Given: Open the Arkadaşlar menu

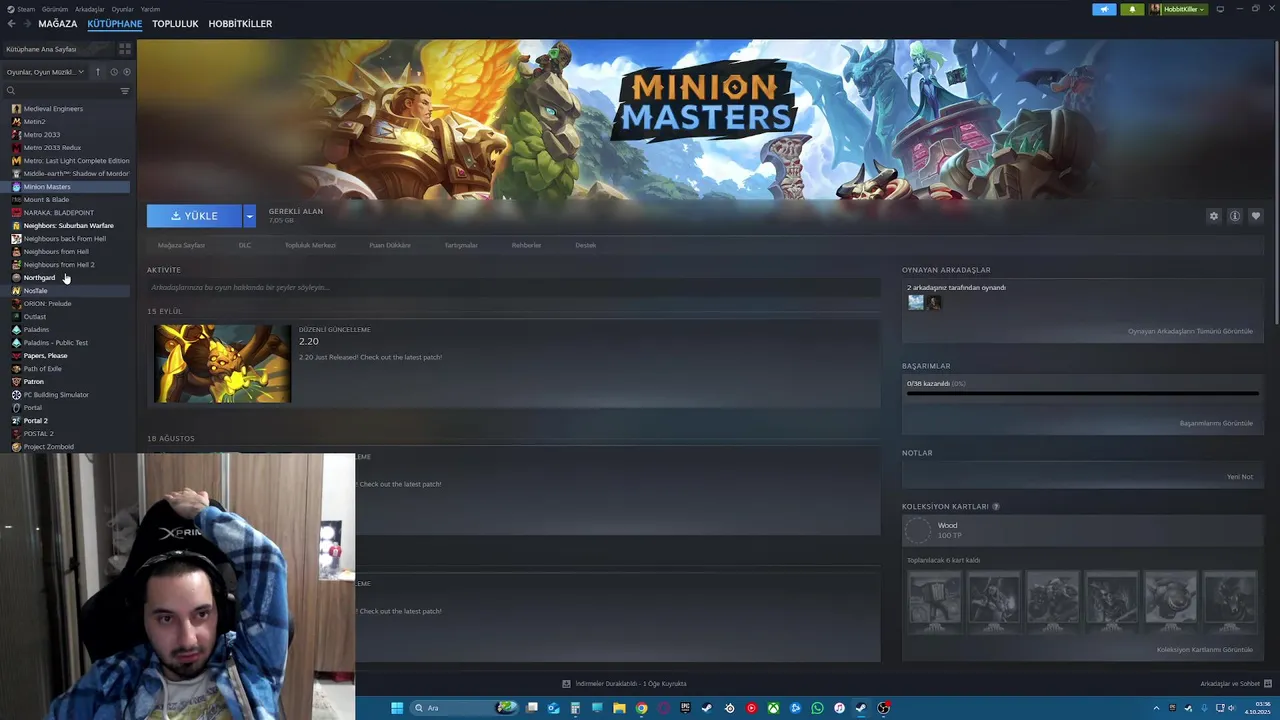Looking at the screenshot, I should pyautogui.click(x=90, y=9).
